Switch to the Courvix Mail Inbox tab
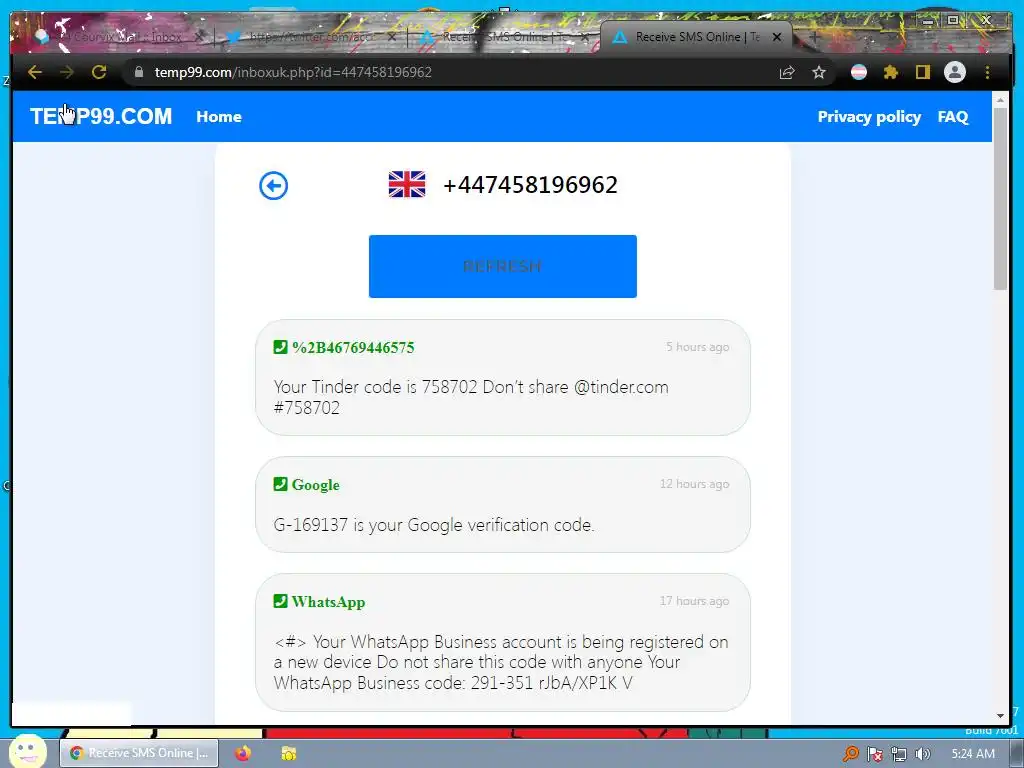The height and width of the screenshot is (768, 1024). pyautogui.click(x=119, y=37)
